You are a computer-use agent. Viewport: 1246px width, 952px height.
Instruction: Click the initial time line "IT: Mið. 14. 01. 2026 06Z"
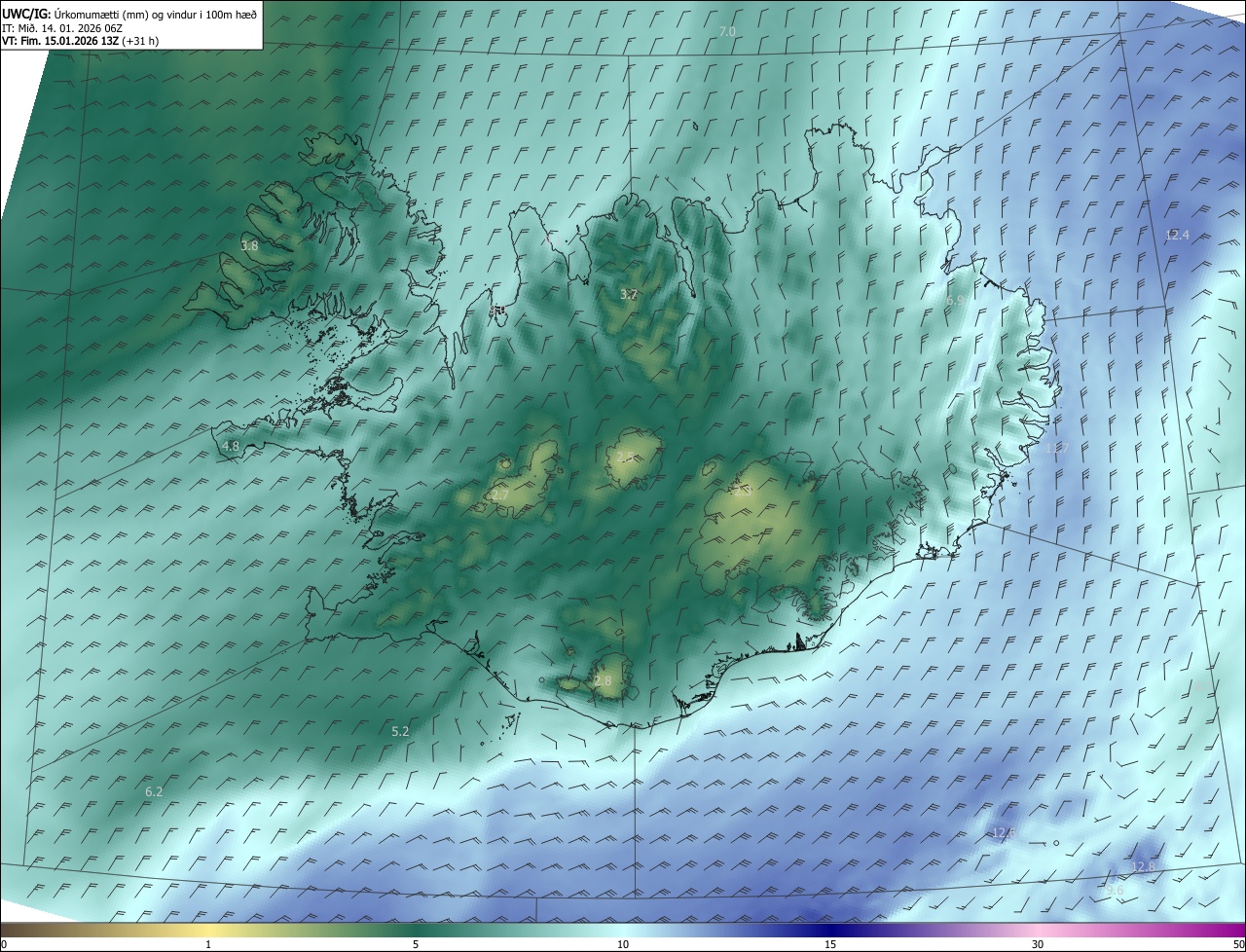(62, 28)
